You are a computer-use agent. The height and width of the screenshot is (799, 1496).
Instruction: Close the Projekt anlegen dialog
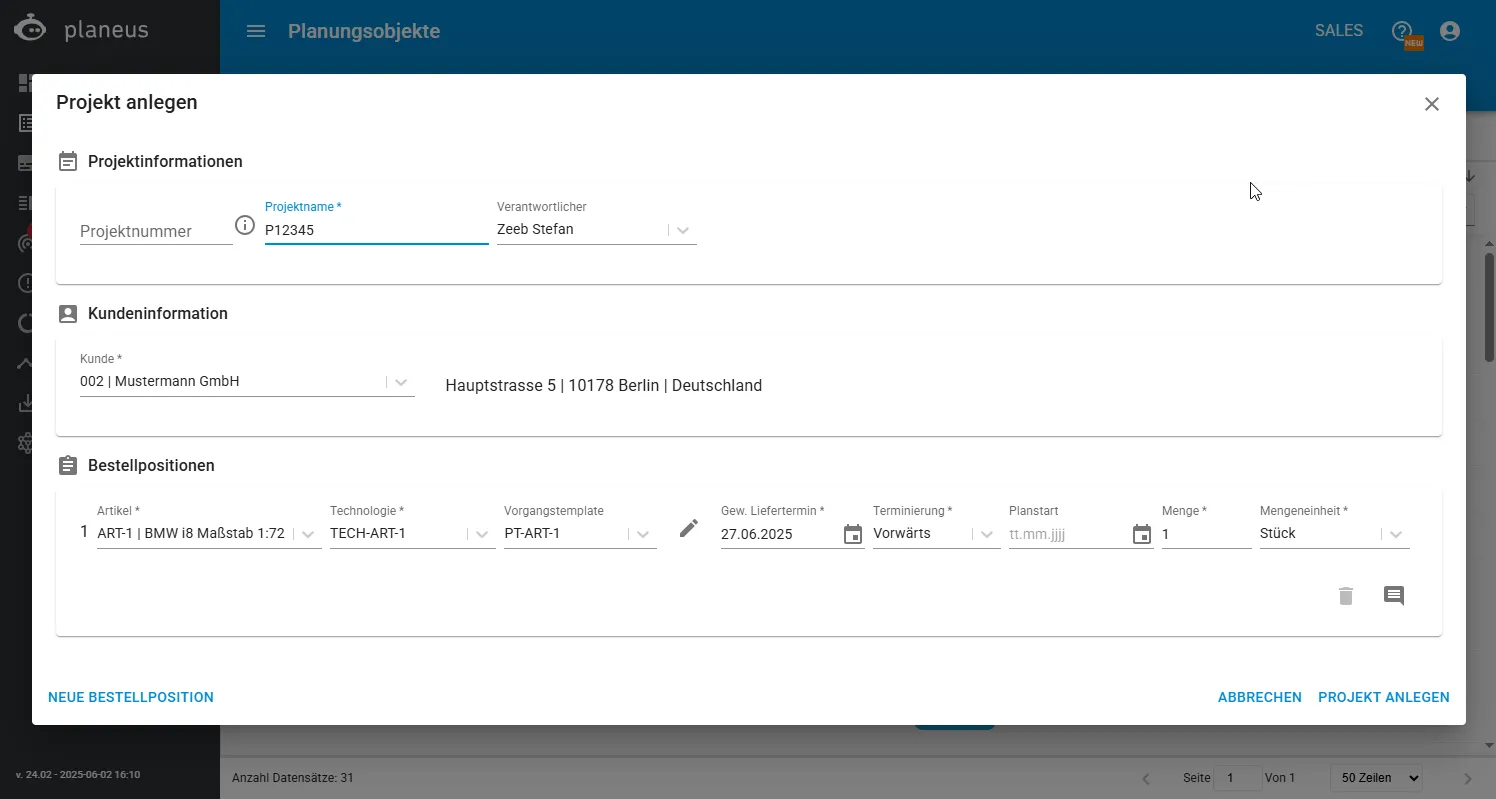(1432, 104)
